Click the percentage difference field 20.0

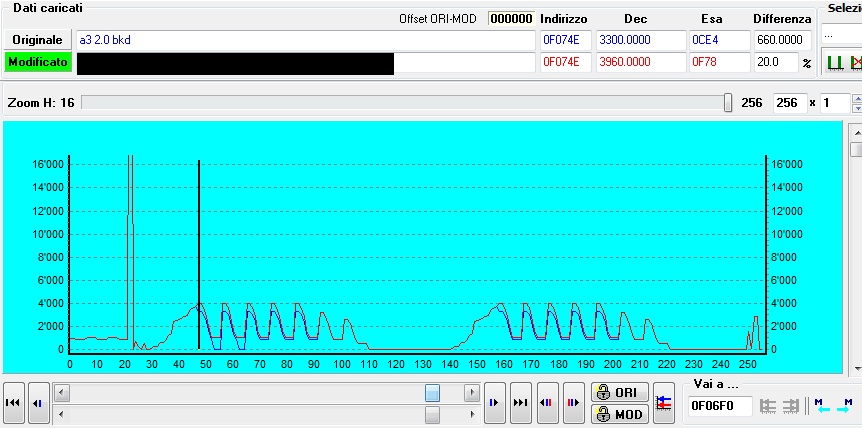pos(776,62)
